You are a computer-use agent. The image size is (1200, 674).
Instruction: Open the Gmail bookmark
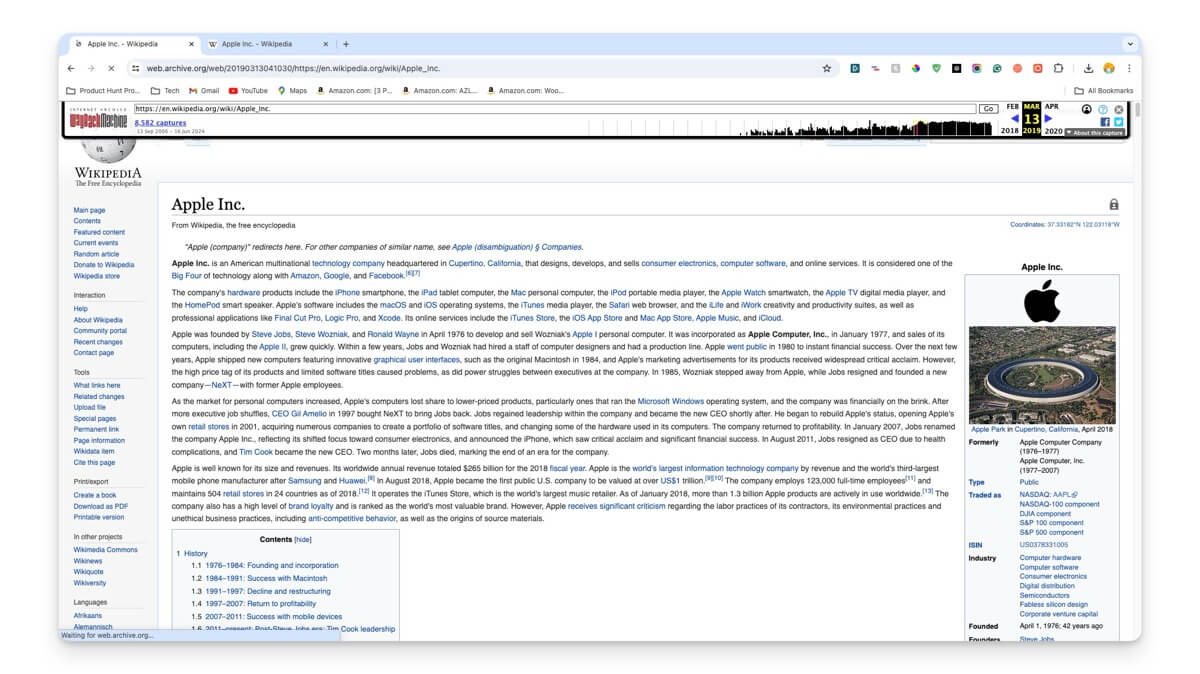203,90
